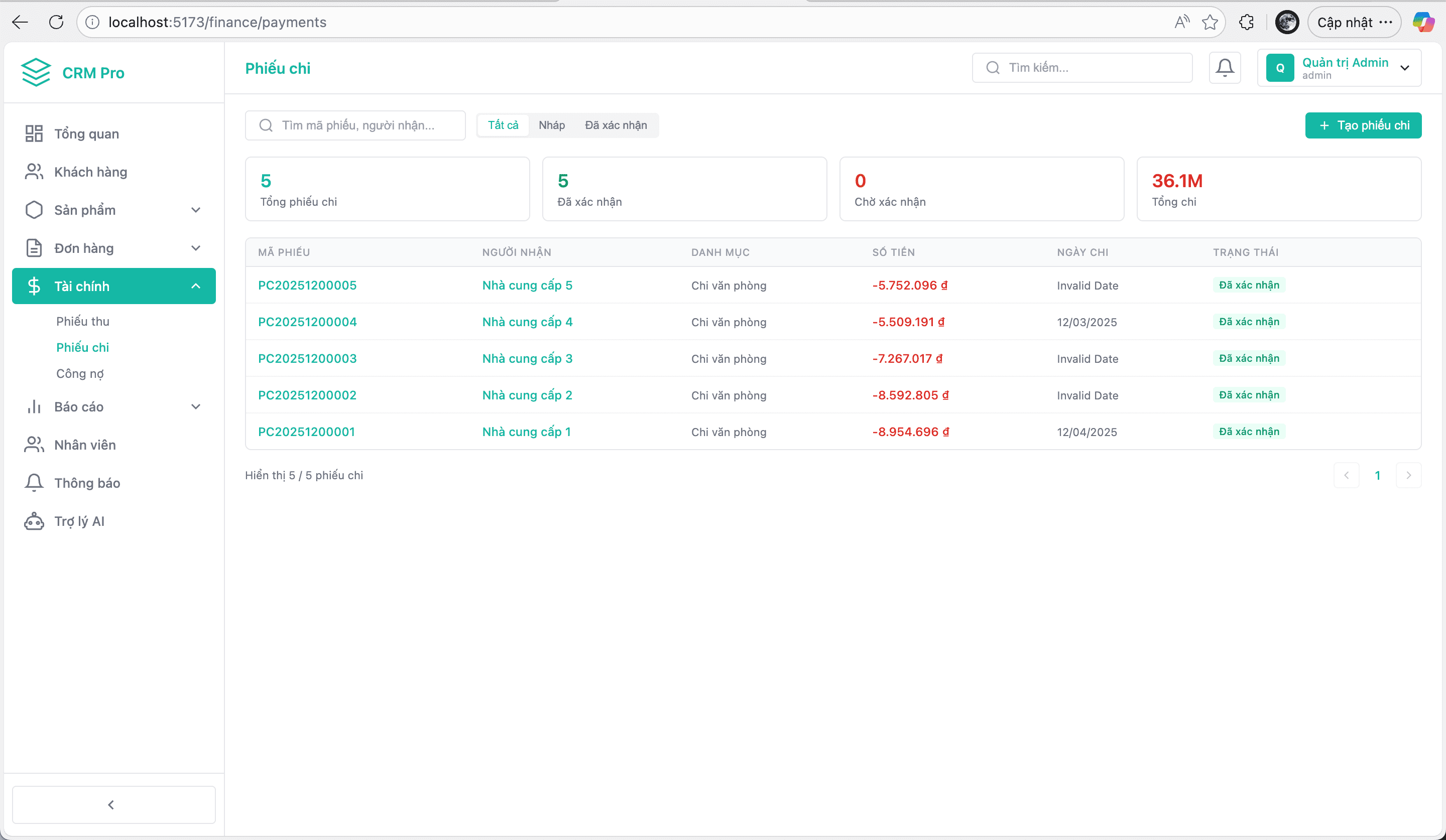The width and height of the screenshot is (1446, 840).
Task: Open voucher PC20251200003 link
Action: click(x=307, y=358)
